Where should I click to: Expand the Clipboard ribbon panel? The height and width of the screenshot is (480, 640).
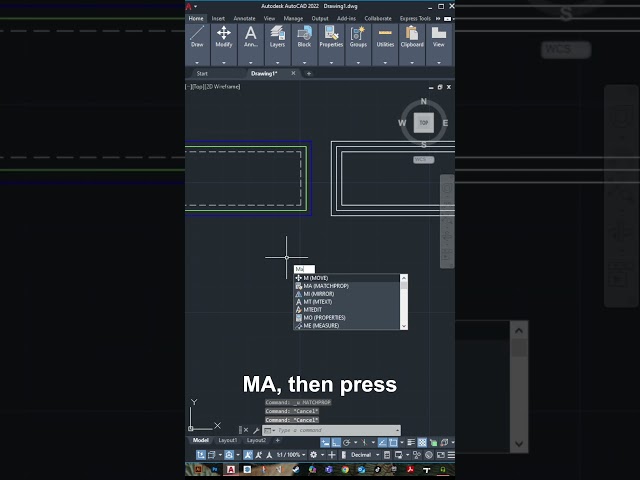coord(412,63)
